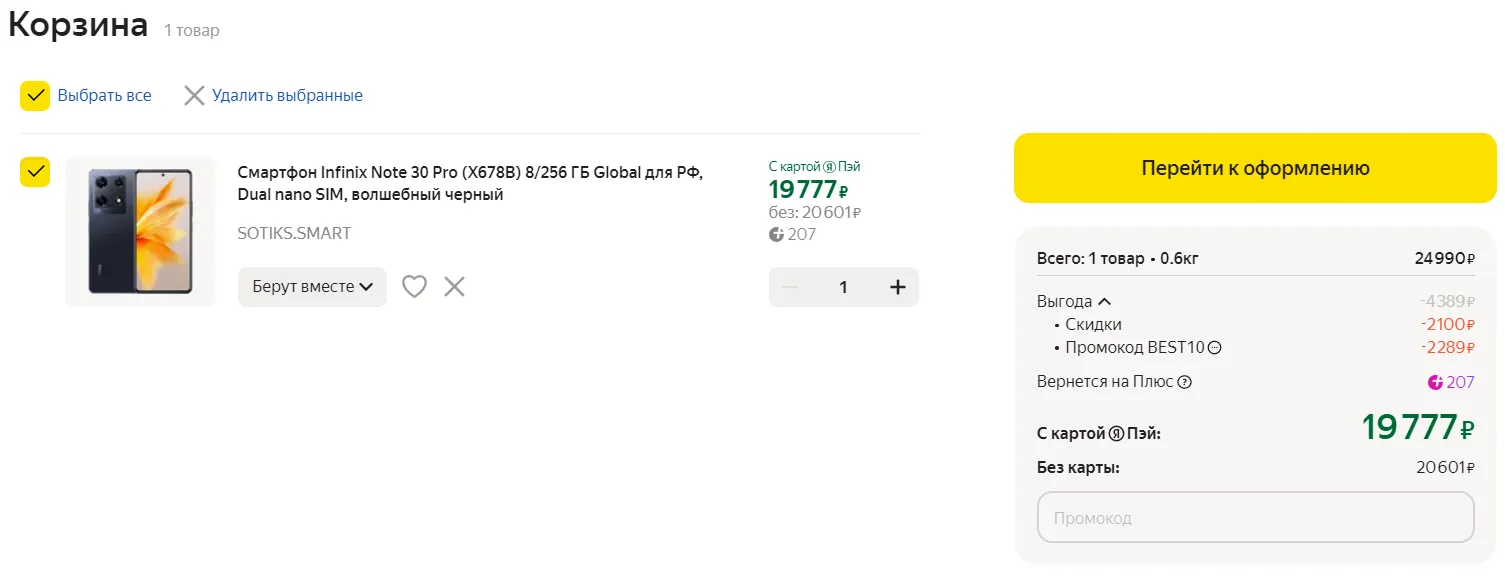The width and height of the screenshot is (1505, 577).
Task: Add the smartphone to favorites with heart icon
Action: coord(414,287)
